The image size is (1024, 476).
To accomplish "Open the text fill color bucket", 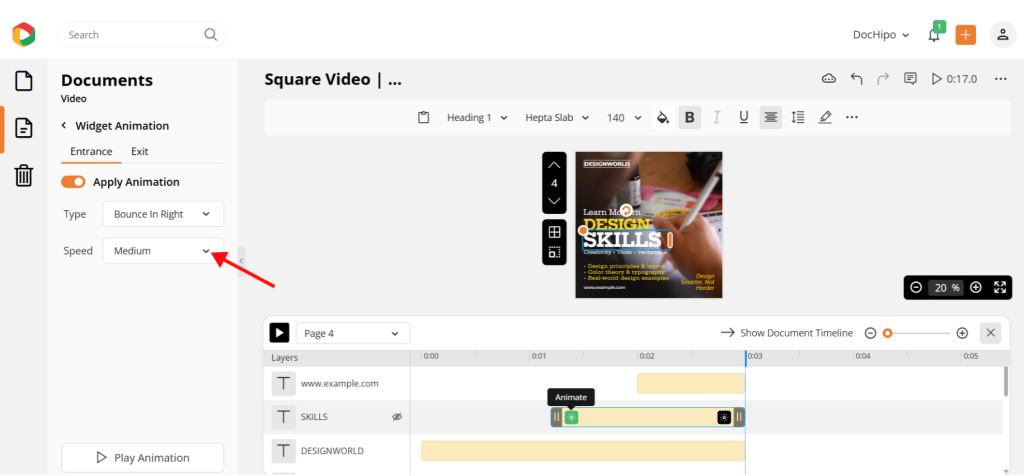I will coord(662,118).
